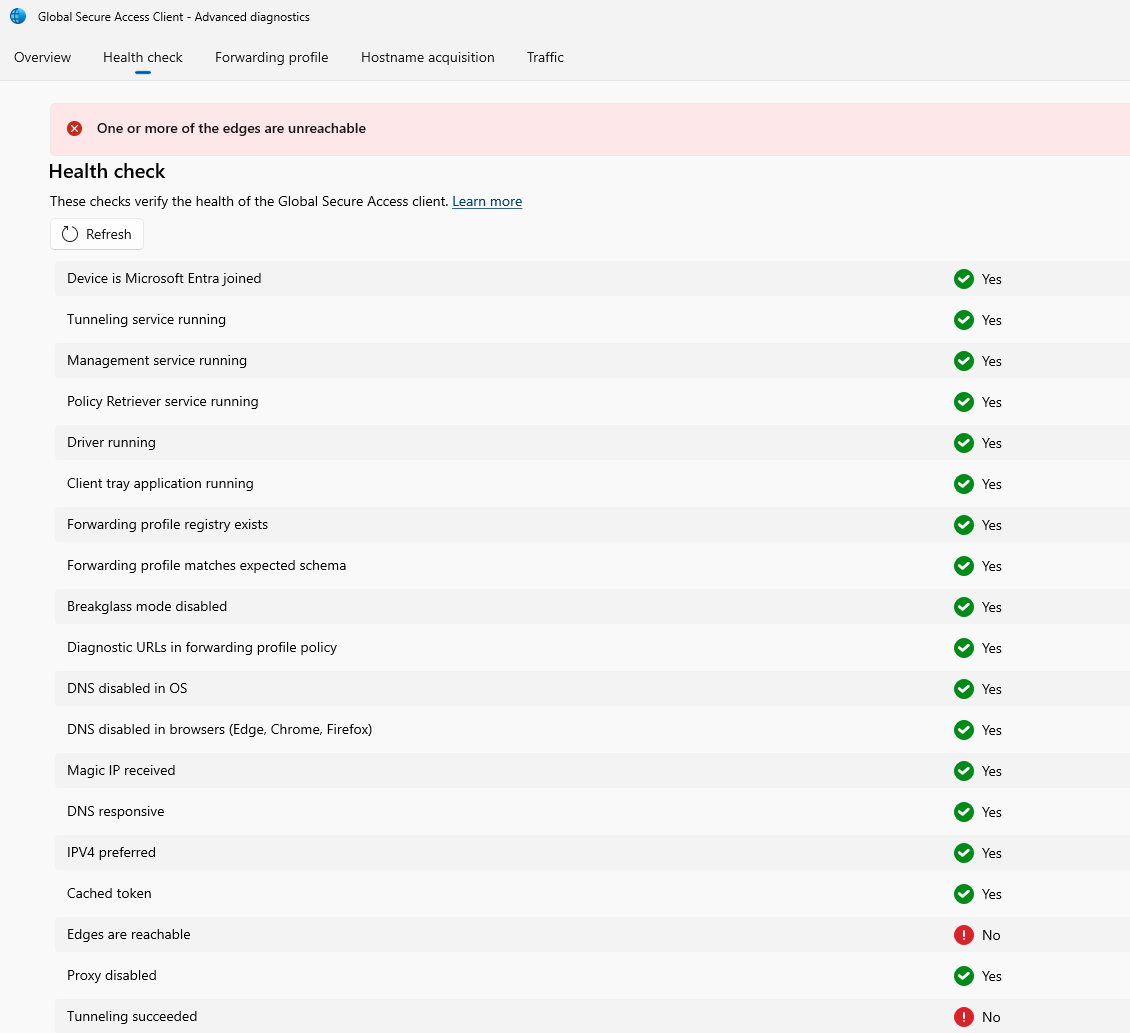Click the IPV4 preferred check row label
Image resolution: width=1130 pixels, height=1033 pixels.
click(112, 853)
